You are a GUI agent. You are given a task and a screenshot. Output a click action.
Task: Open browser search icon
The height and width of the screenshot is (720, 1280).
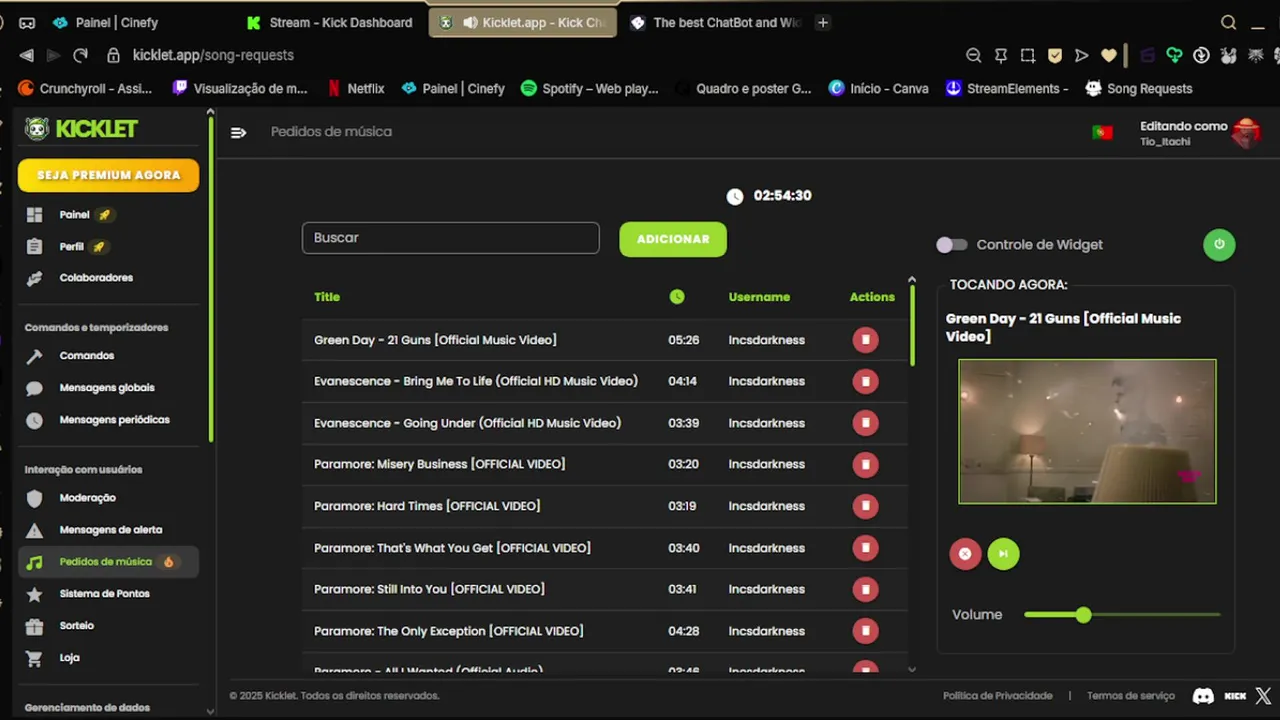1229,22
